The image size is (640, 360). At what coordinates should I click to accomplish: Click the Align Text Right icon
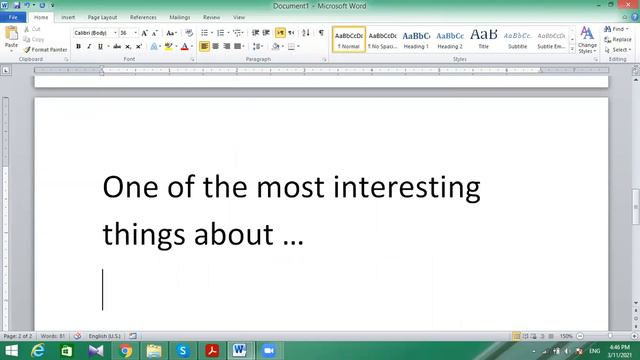point(227,47)
